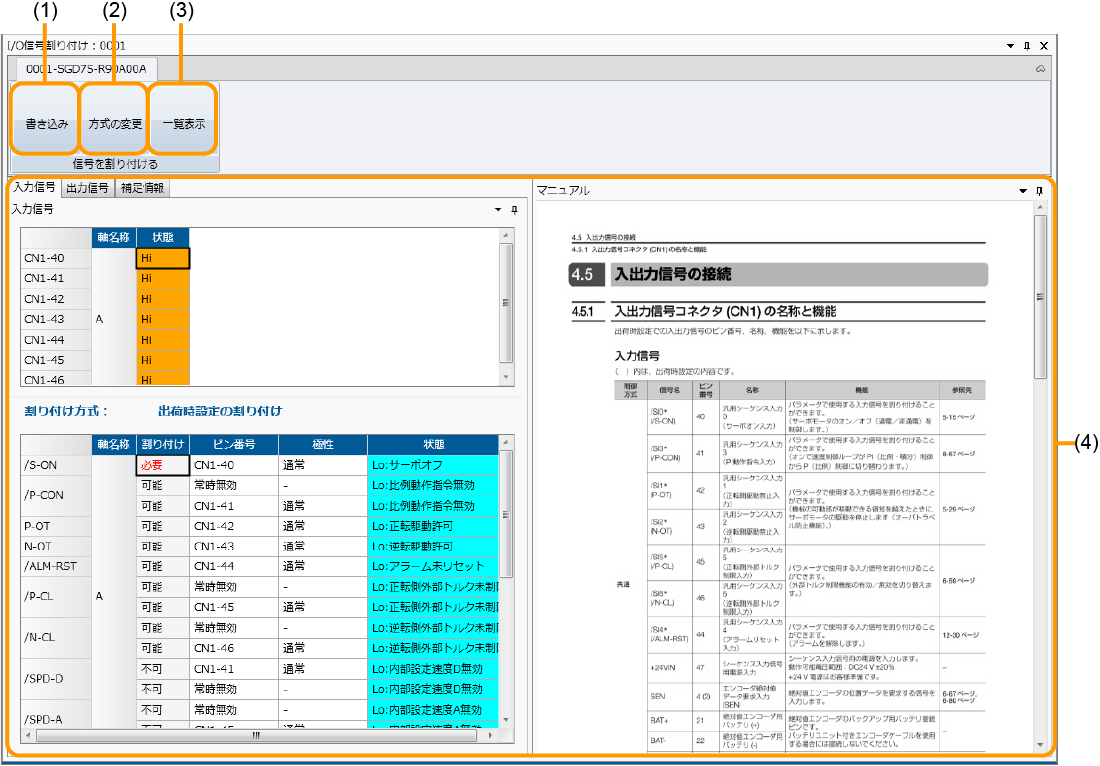Viewport: 1100px width, 766px height.
Task: Switch to the 出力信号 tab
Action: tap(87, 187)
